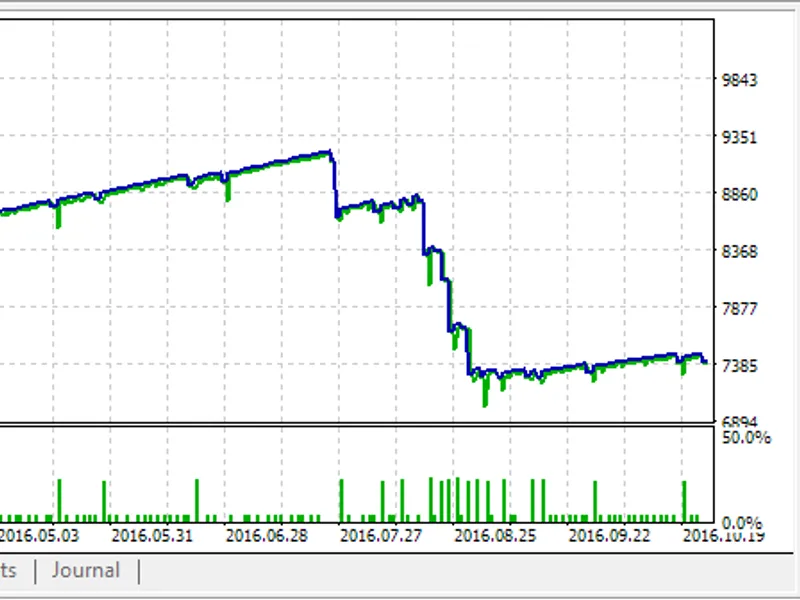The height and width of the screenshot is (600, 800).
Task: Click the 7877 axis value
Action: (739, 309)
